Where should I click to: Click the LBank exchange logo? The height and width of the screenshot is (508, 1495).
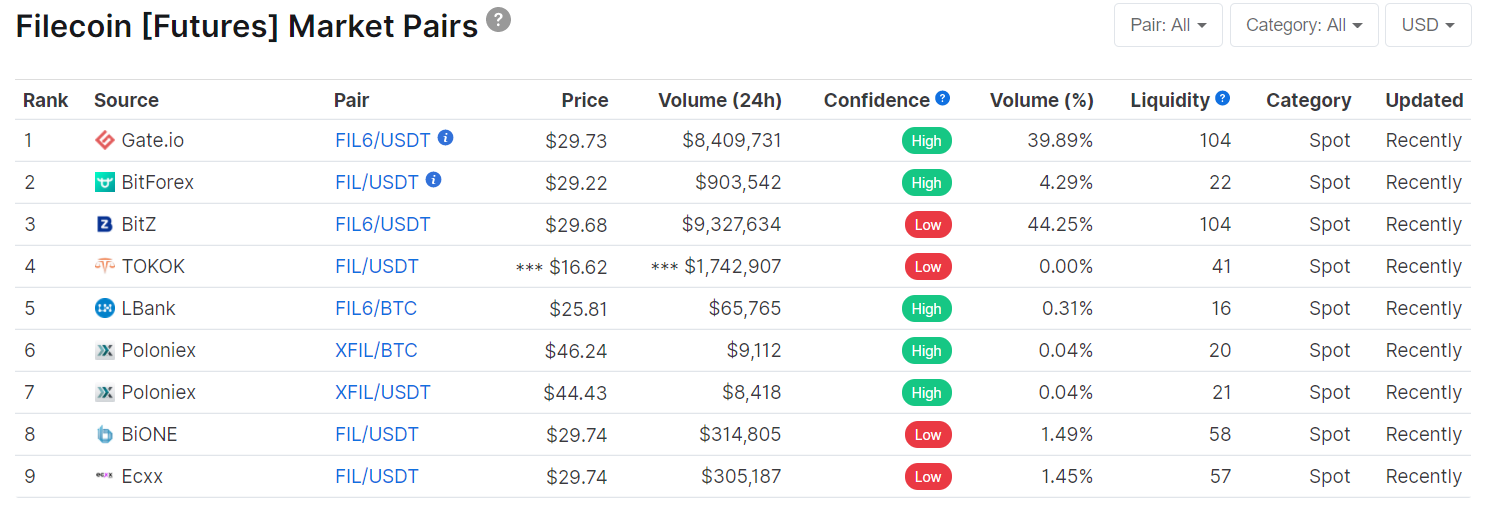(104, 308)
